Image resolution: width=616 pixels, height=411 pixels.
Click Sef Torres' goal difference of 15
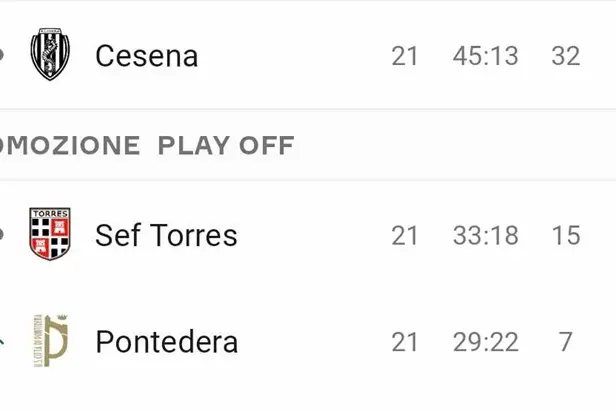click(x=566, y=235)
